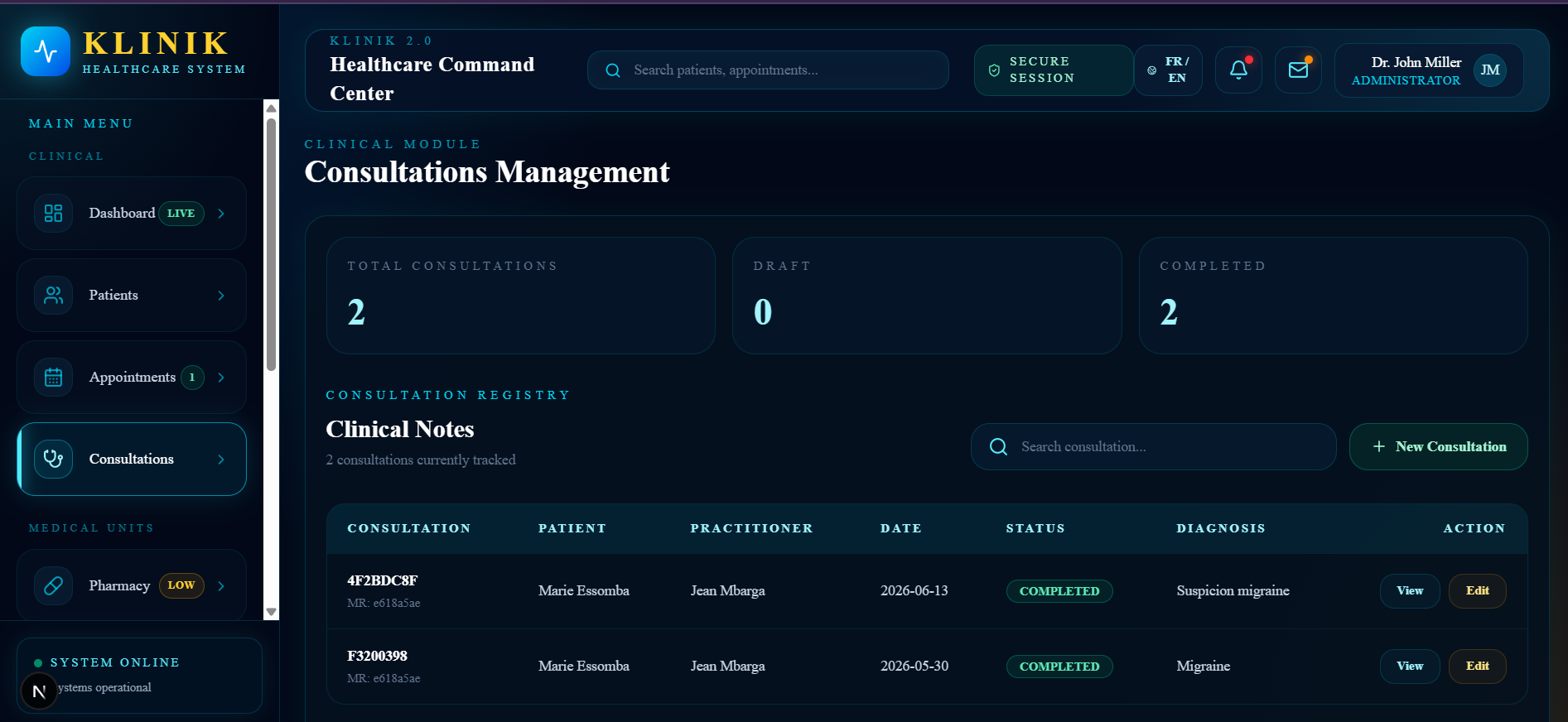Click the LIVE badge on Dashboard

(x=181, y=214)
